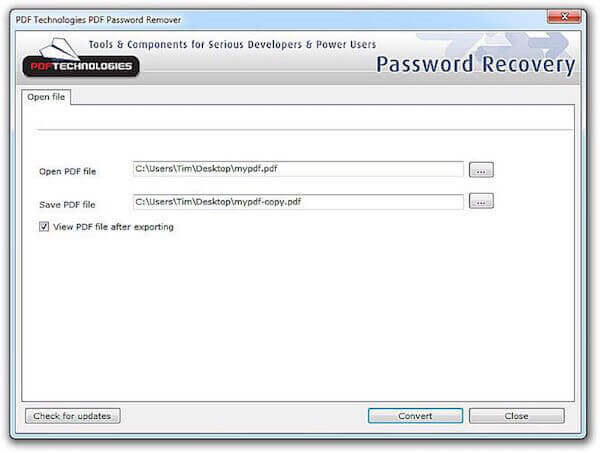Click the Save PDF file path field
The image size is (600, 453).
click(298, 202)
